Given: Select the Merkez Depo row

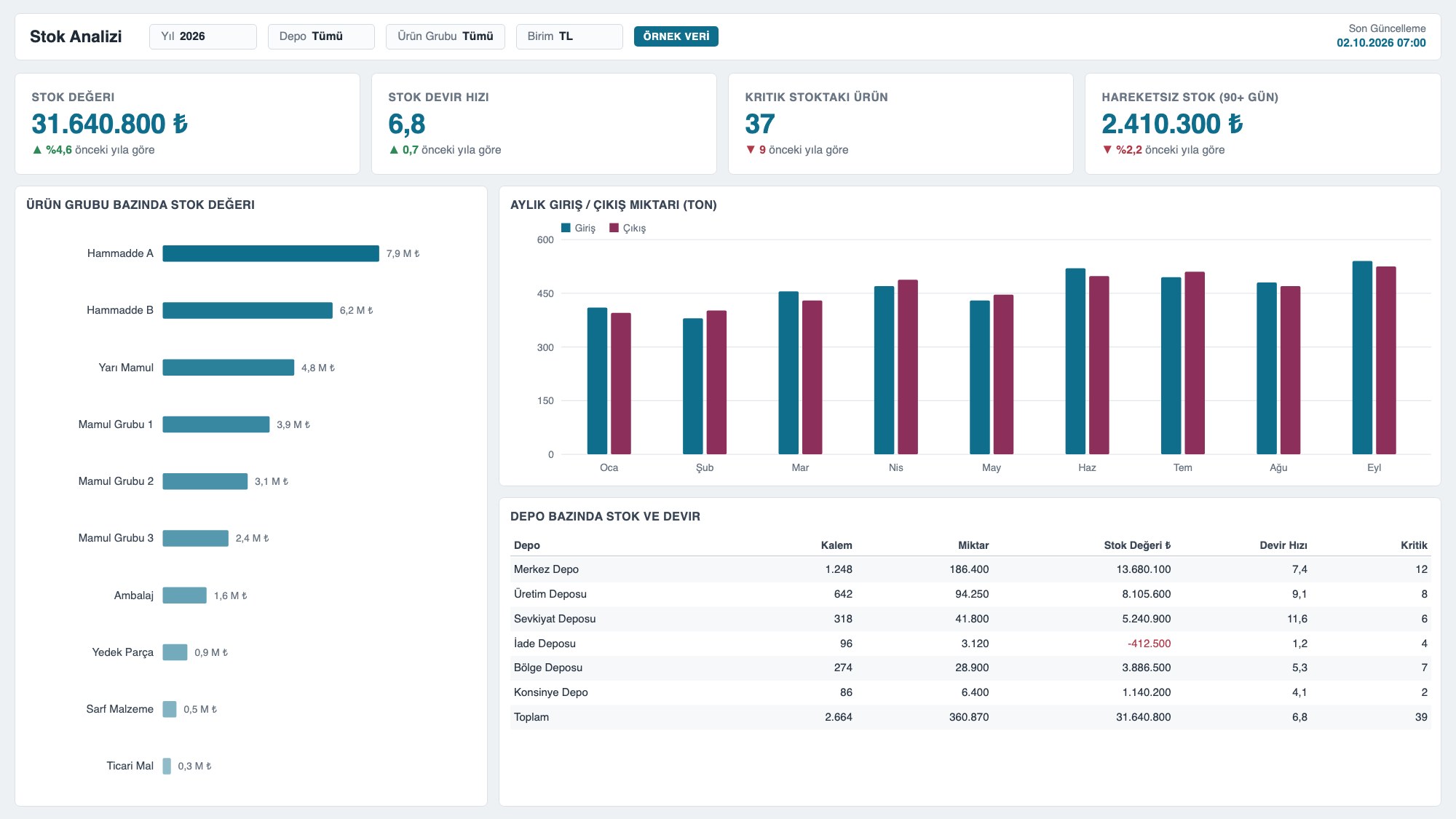Looking at the screenshot, I should (x=970, y=569).
